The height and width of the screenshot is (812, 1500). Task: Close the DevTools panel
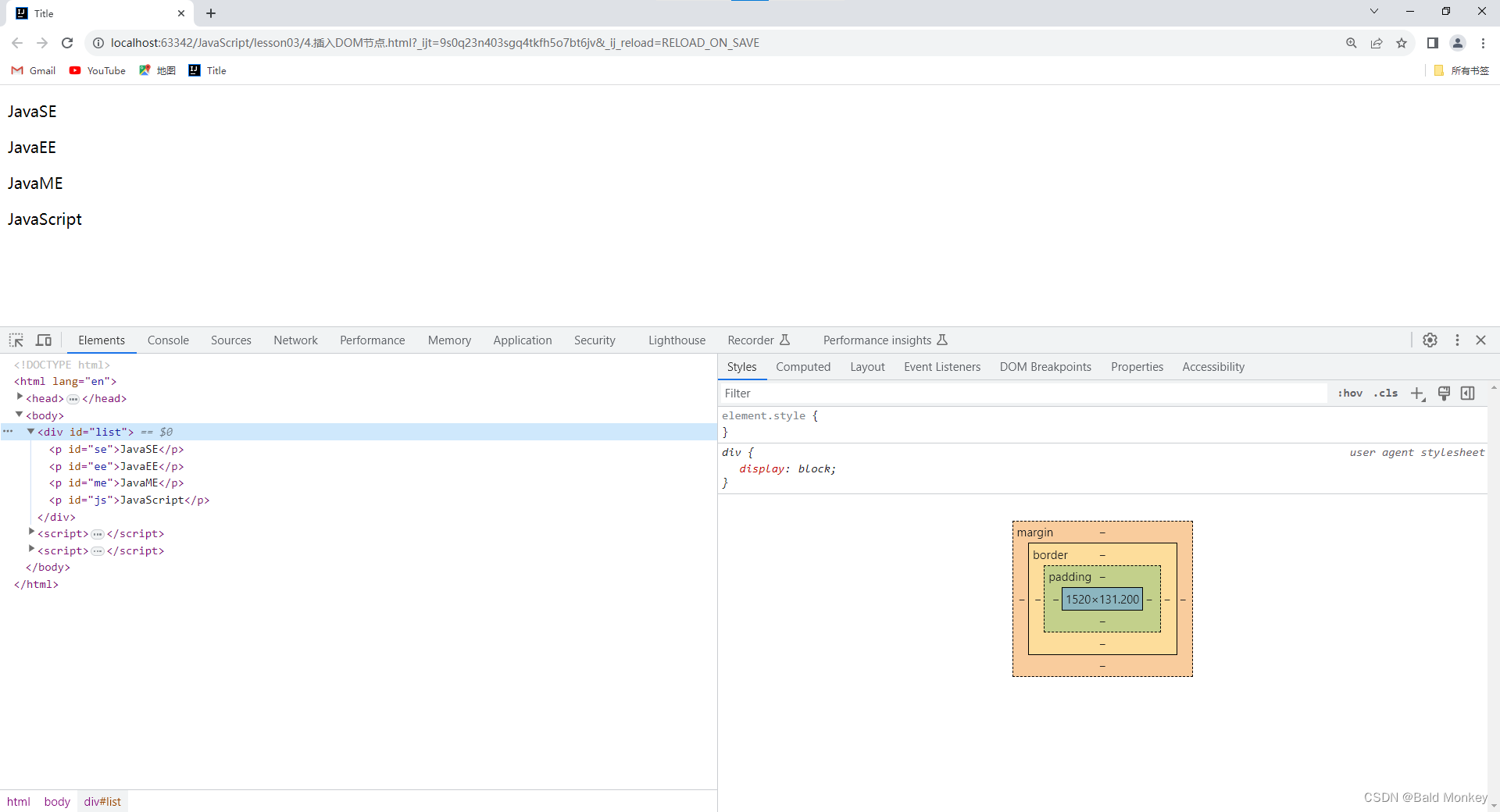(x=1480, y=340)
